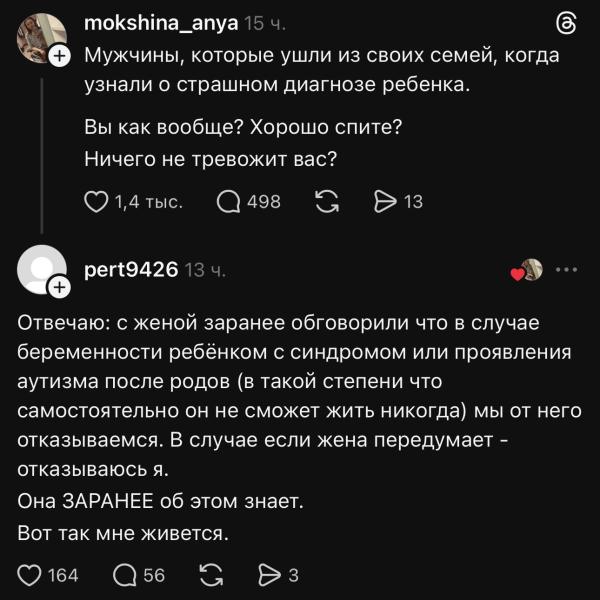Like the pert9426 reply
Image resolution: width=600 pixels, height=600 pixels.
click(31, 575)
